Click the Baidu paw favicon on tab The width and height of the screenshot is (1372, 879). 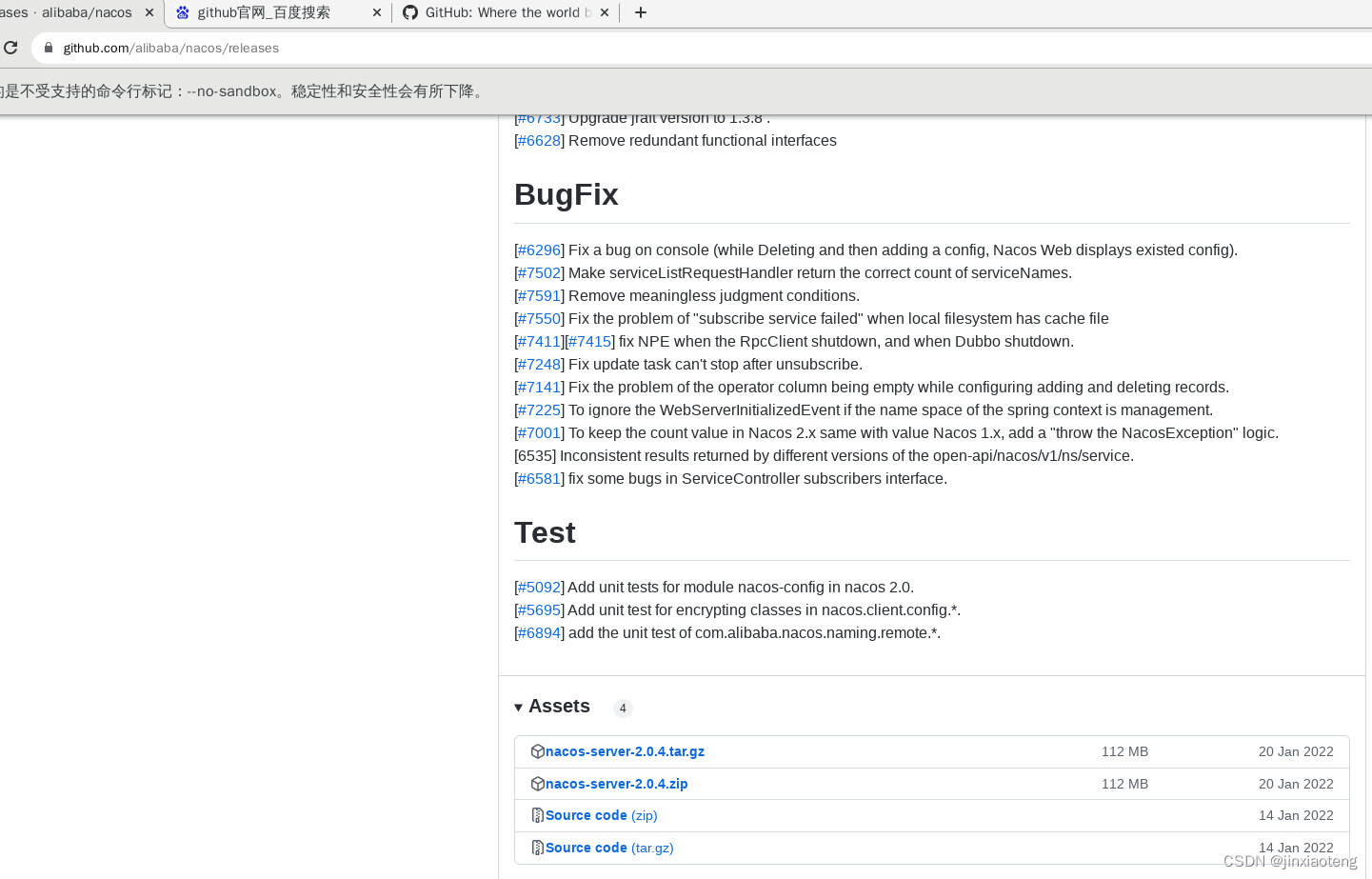coord(183,12)
